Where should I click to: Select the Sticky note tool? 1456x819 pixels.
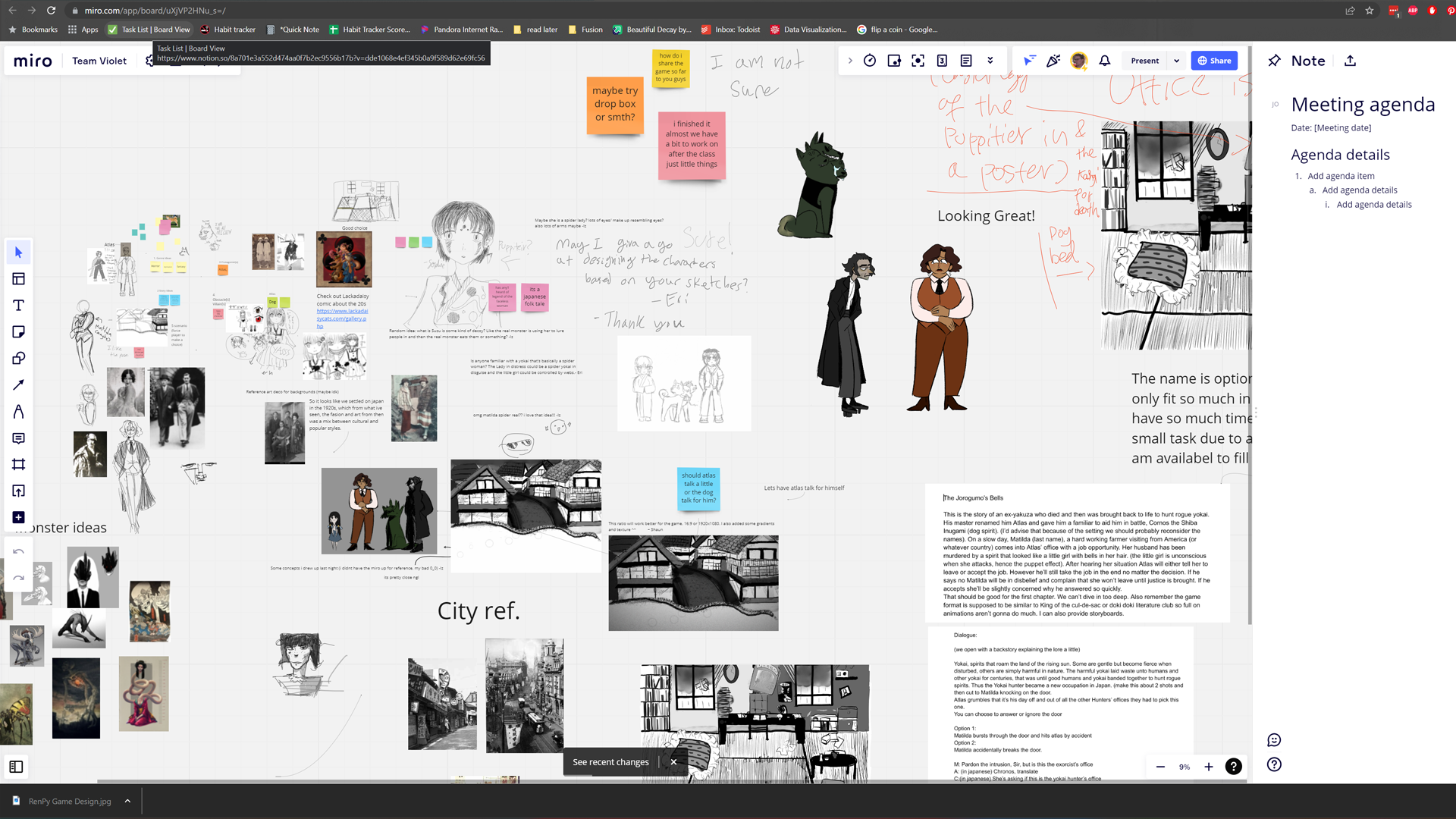pyautogui.click(x=19, y=332)
